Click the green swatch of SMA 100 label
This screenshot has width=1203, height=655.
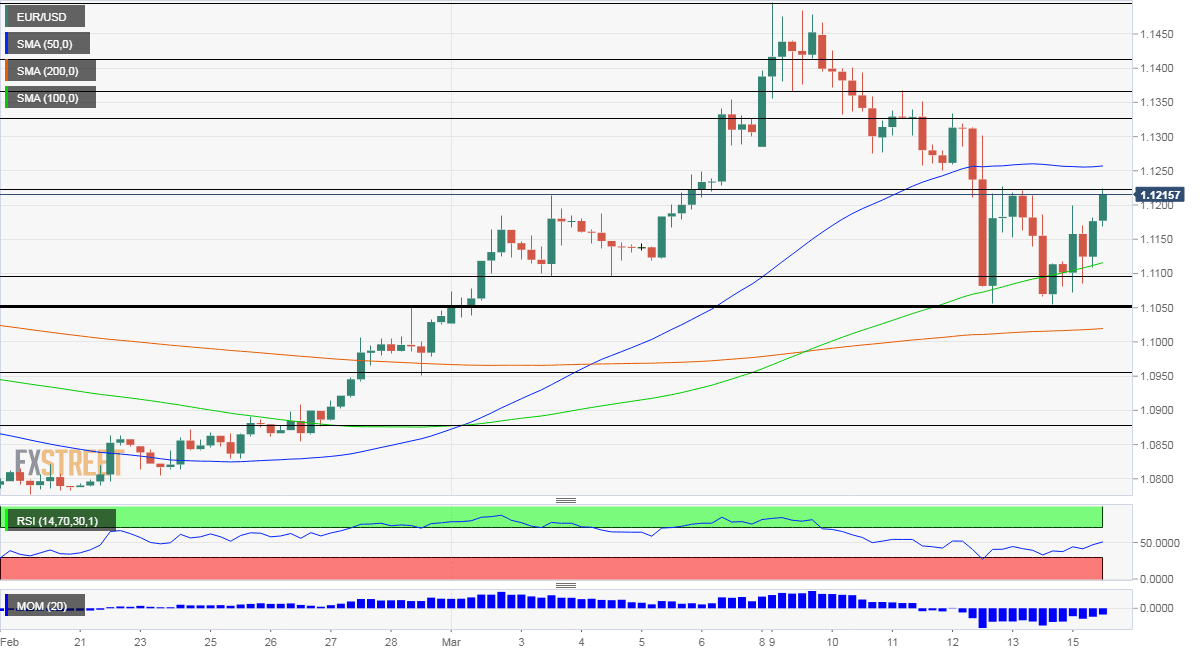(x=7, y=97)
